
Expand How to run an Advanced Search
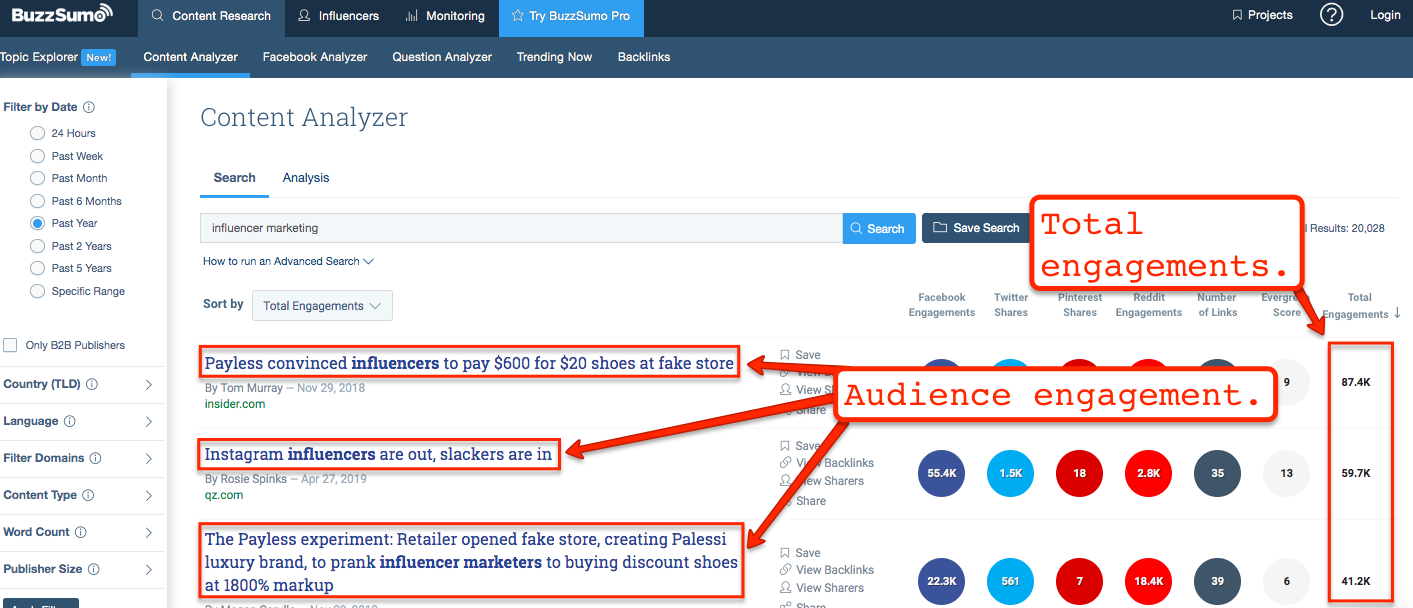click(x=288, y=261)
